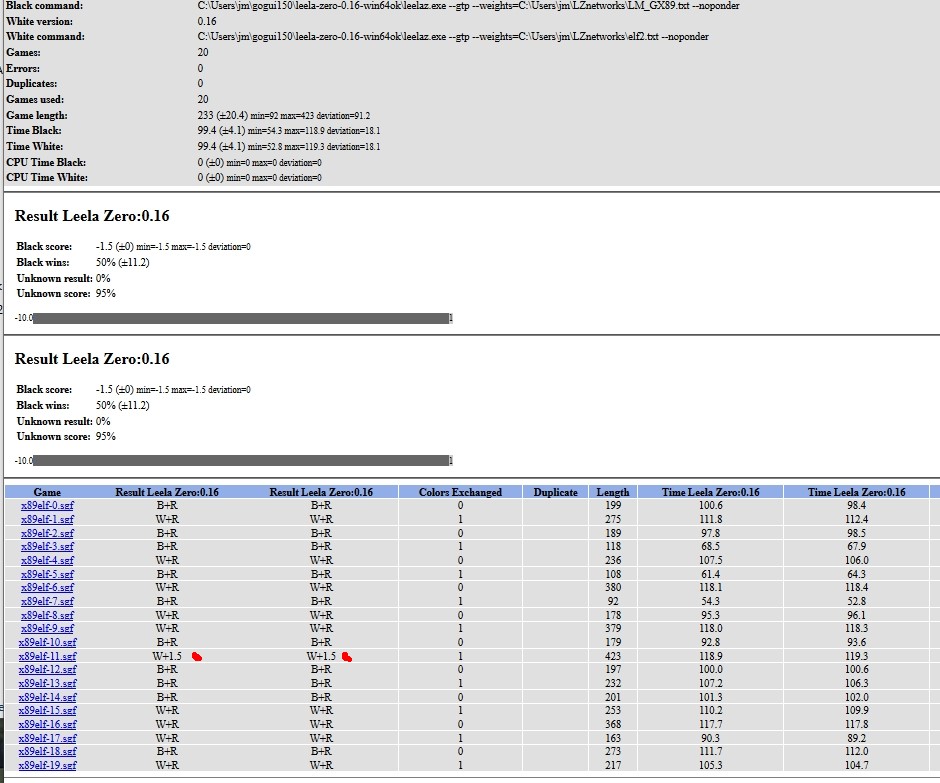
Task: Click time value 68.5 in x89elf-3 row
Action: coord(710,546)
